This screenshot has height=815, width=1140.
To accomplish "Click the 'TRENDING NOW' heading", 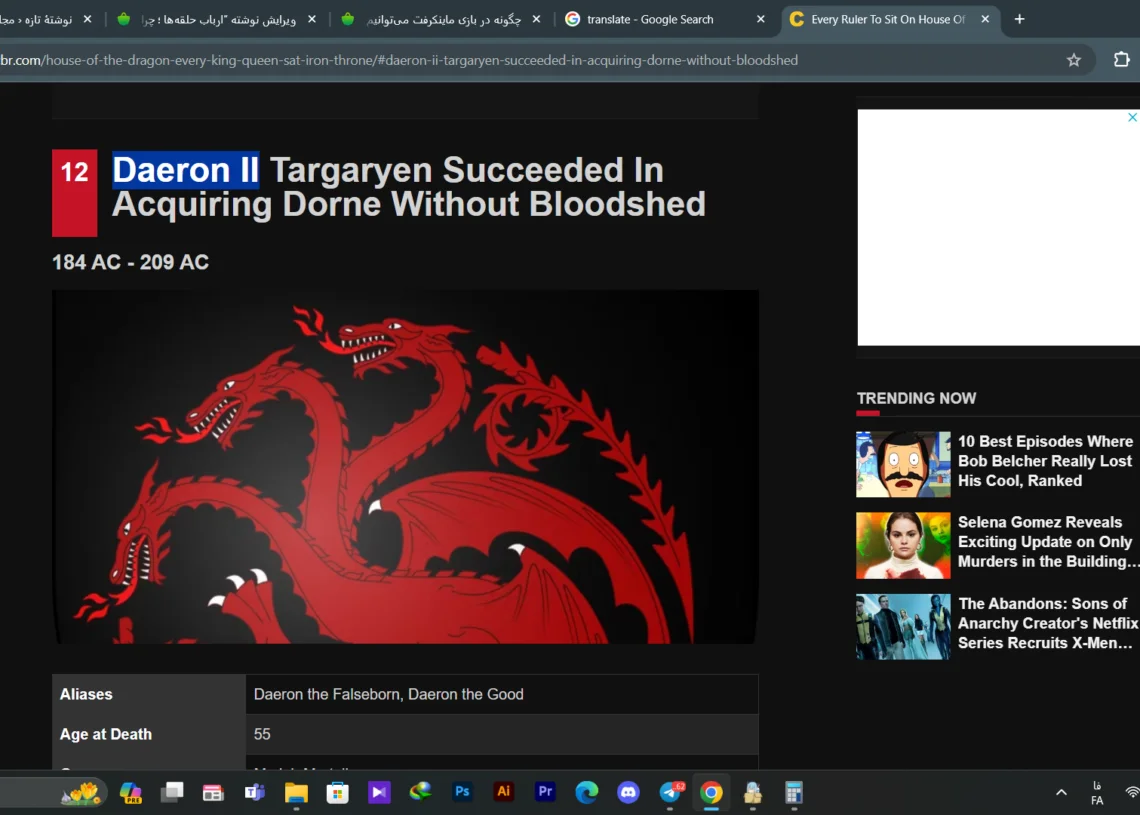I will tap(916, 398).
